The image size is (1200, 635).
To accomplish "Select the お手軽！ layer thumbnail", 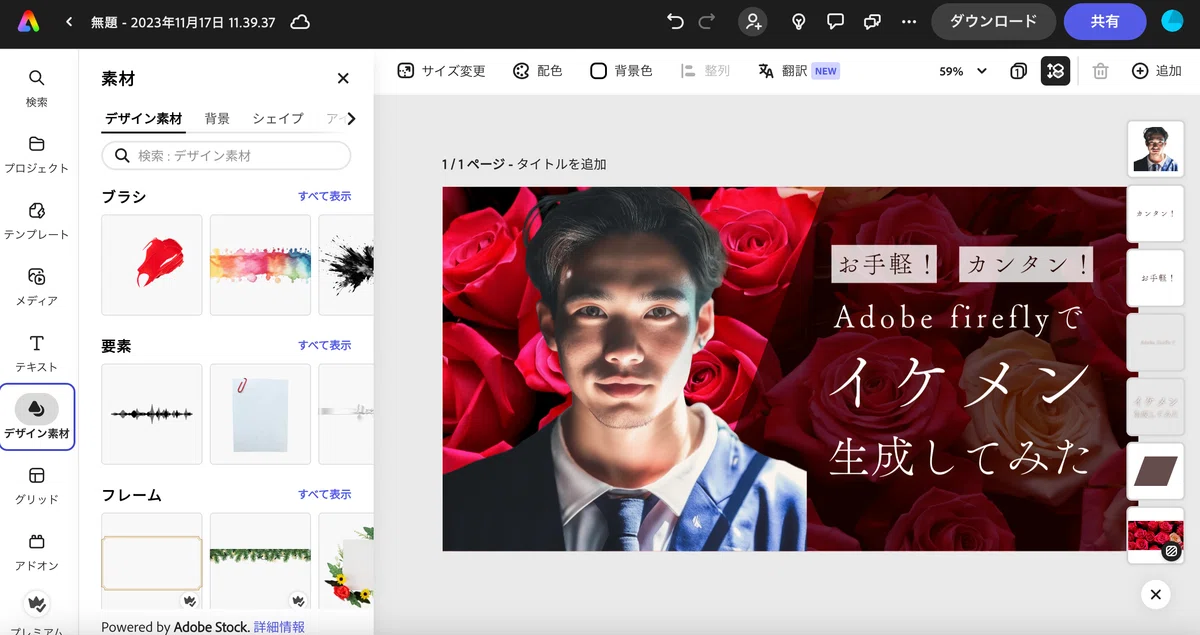I will (1156, 277).
